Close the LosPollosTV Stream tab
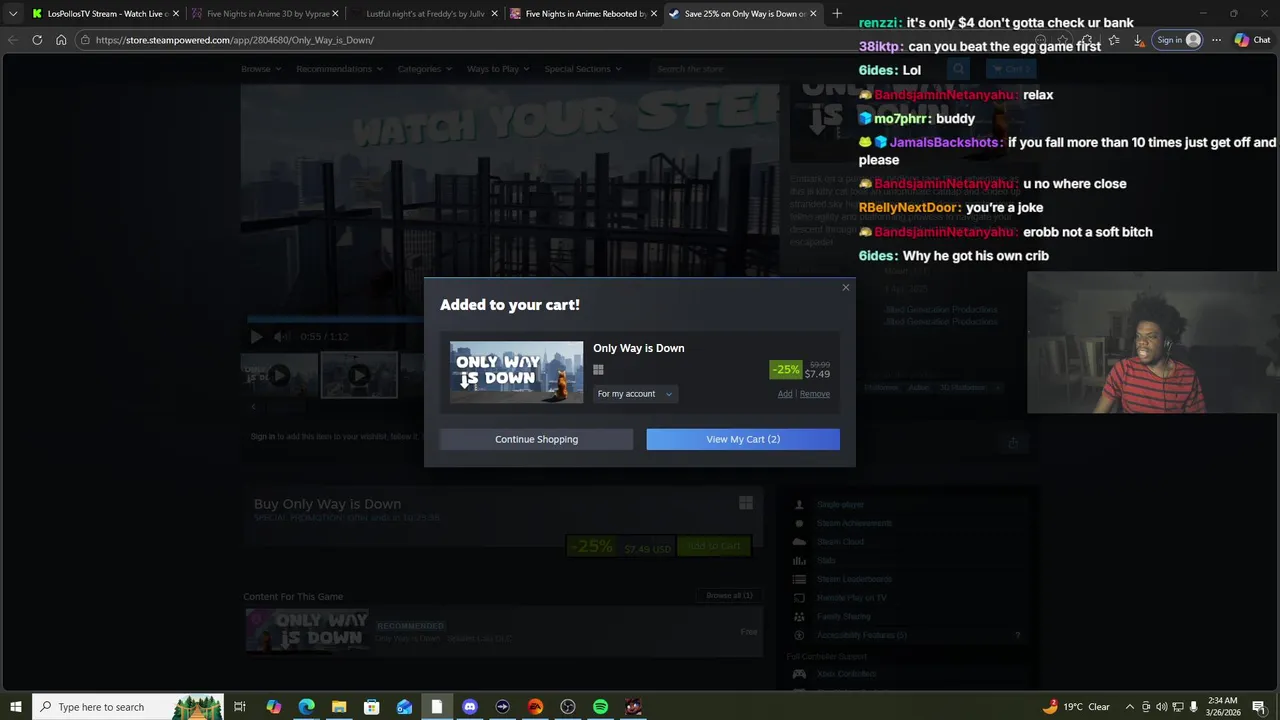This screenshot has height=720, width=1280. [176, 14]
